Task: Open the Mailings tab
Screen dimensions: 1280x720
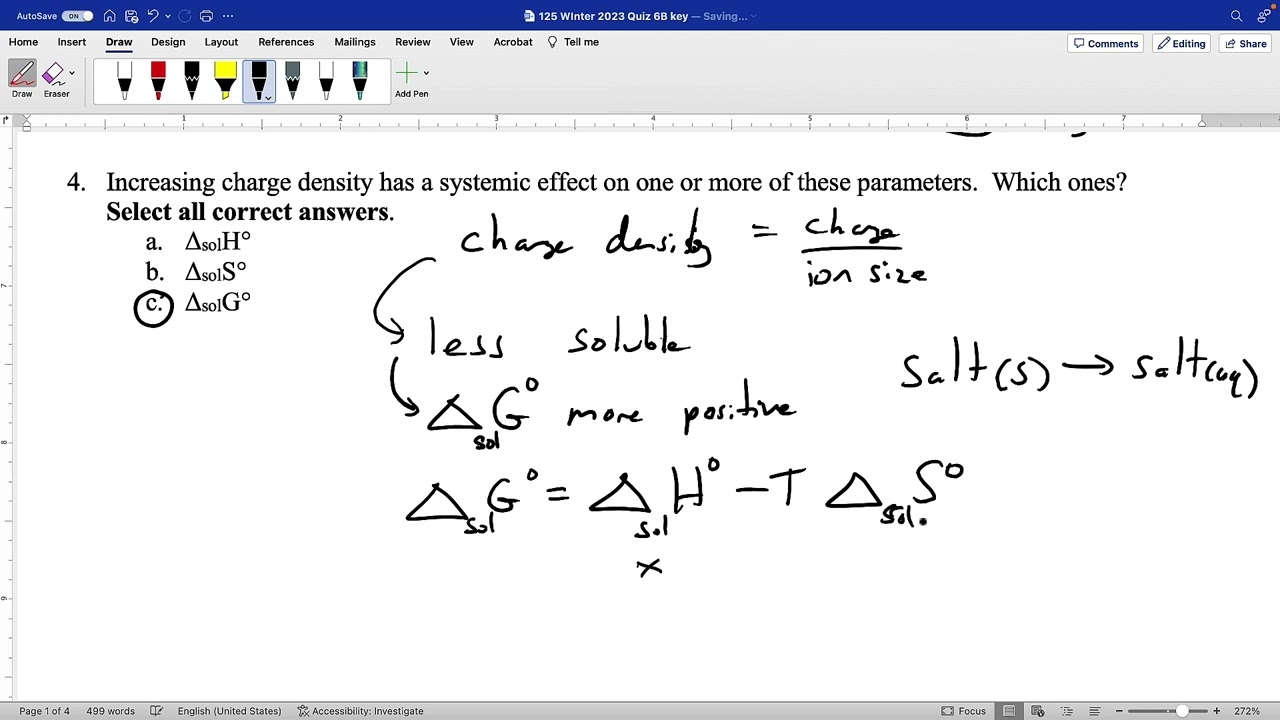Action: [355, 42]
